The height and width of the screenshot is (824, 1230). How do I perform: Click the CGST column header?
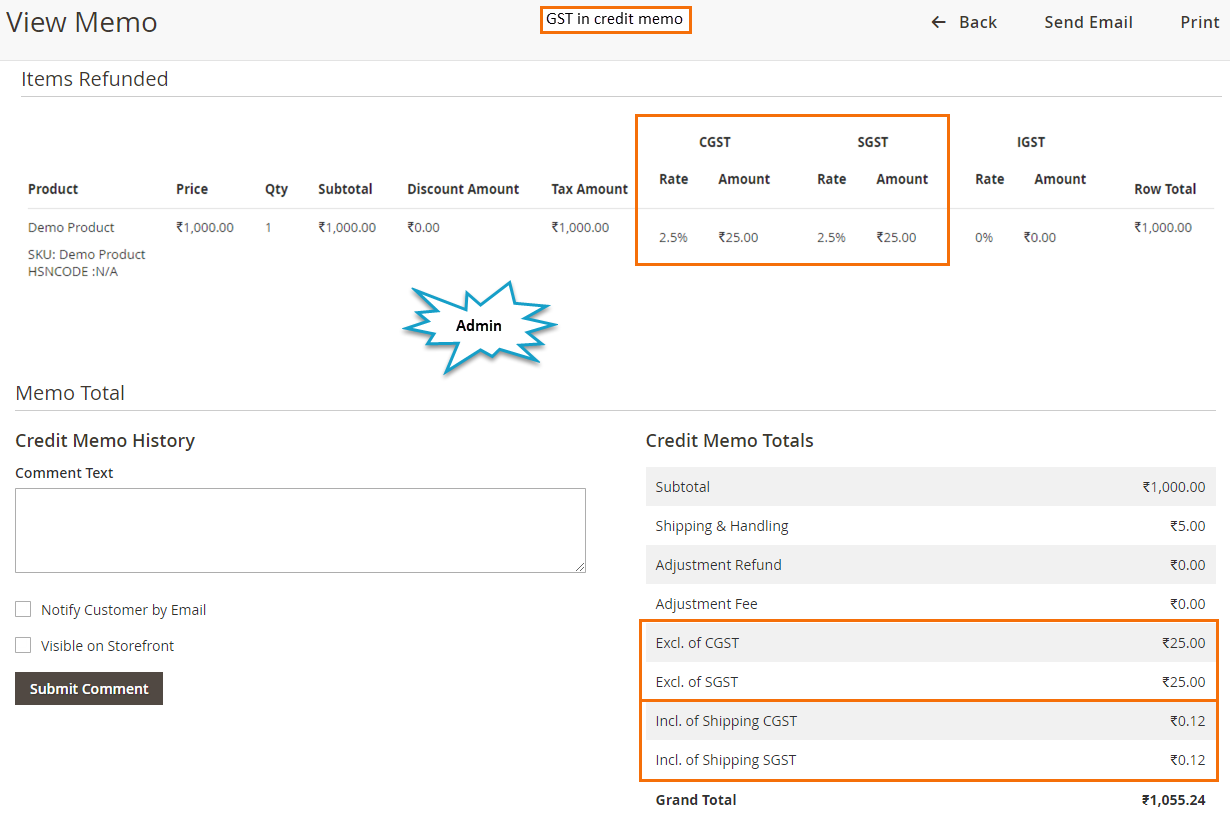714,142
